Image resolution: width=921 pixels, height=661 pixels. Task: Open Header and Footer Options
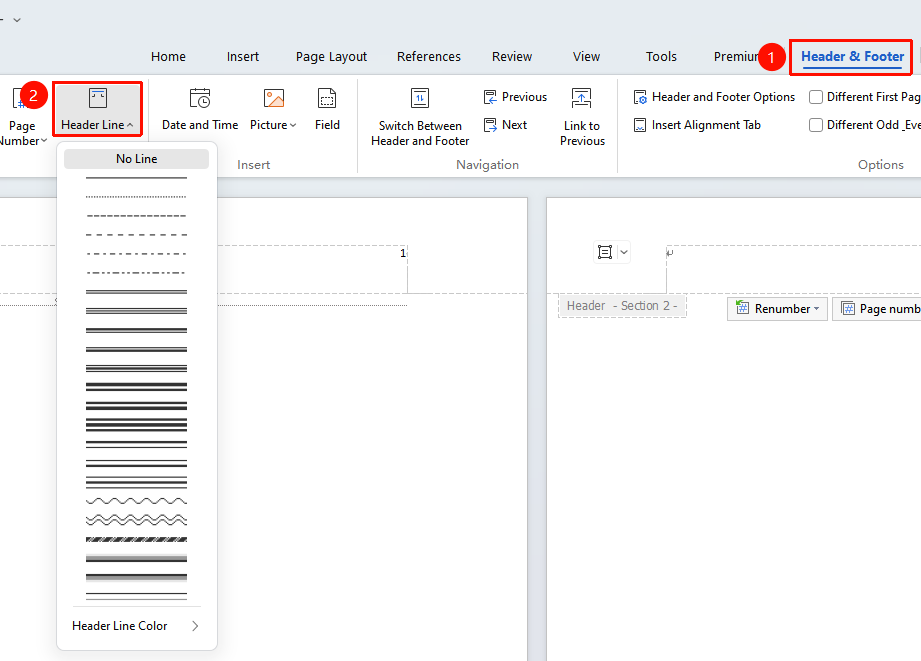[x=714, y=97]
